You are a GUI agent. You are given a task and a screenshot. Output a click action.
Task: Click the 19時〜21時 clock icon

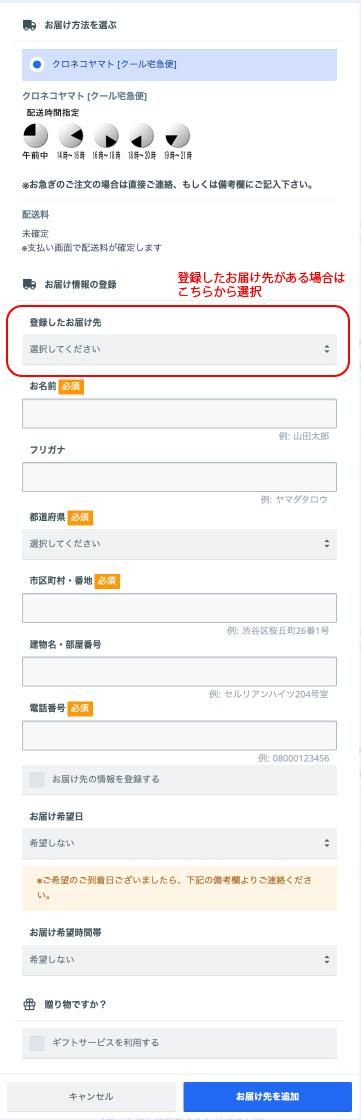[x=177, y=135]
